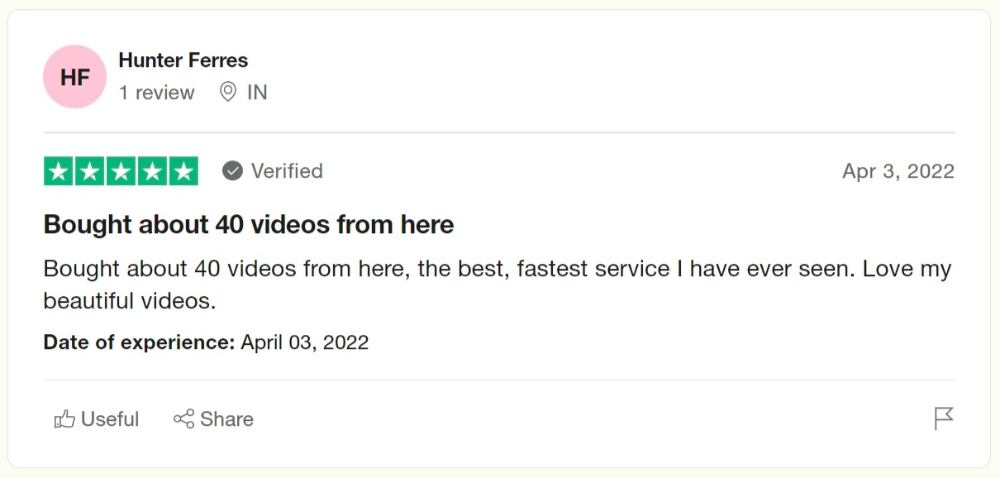This screenshot has width=1000, height=478.
Task: Click the second green star
Action: click(x=90, y=171)
